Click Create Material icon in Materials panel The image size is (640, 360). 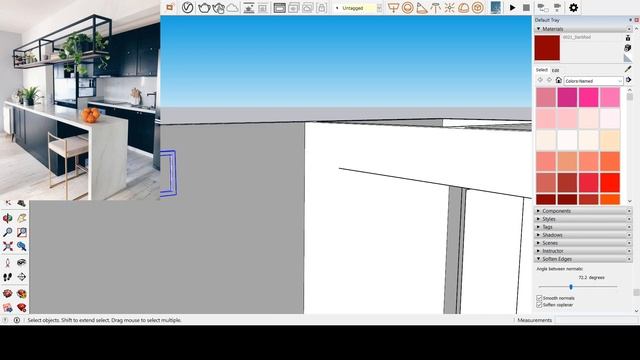[628, 48]
